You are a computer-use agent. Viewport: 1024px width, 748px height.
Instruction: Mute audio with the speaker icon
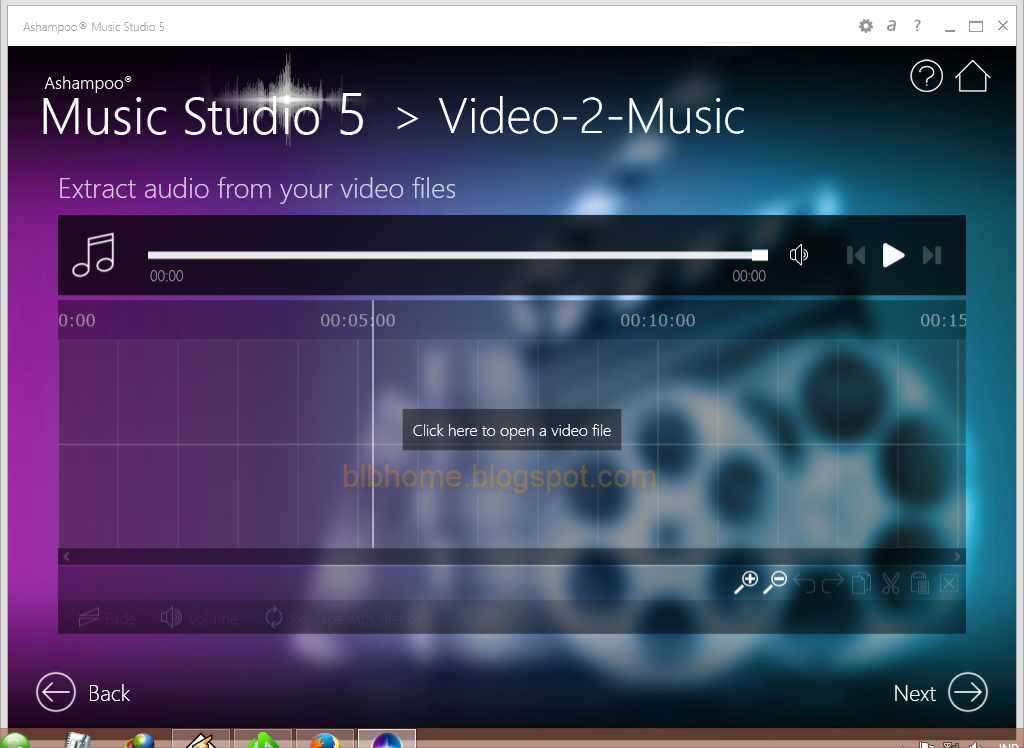(799, 255)
